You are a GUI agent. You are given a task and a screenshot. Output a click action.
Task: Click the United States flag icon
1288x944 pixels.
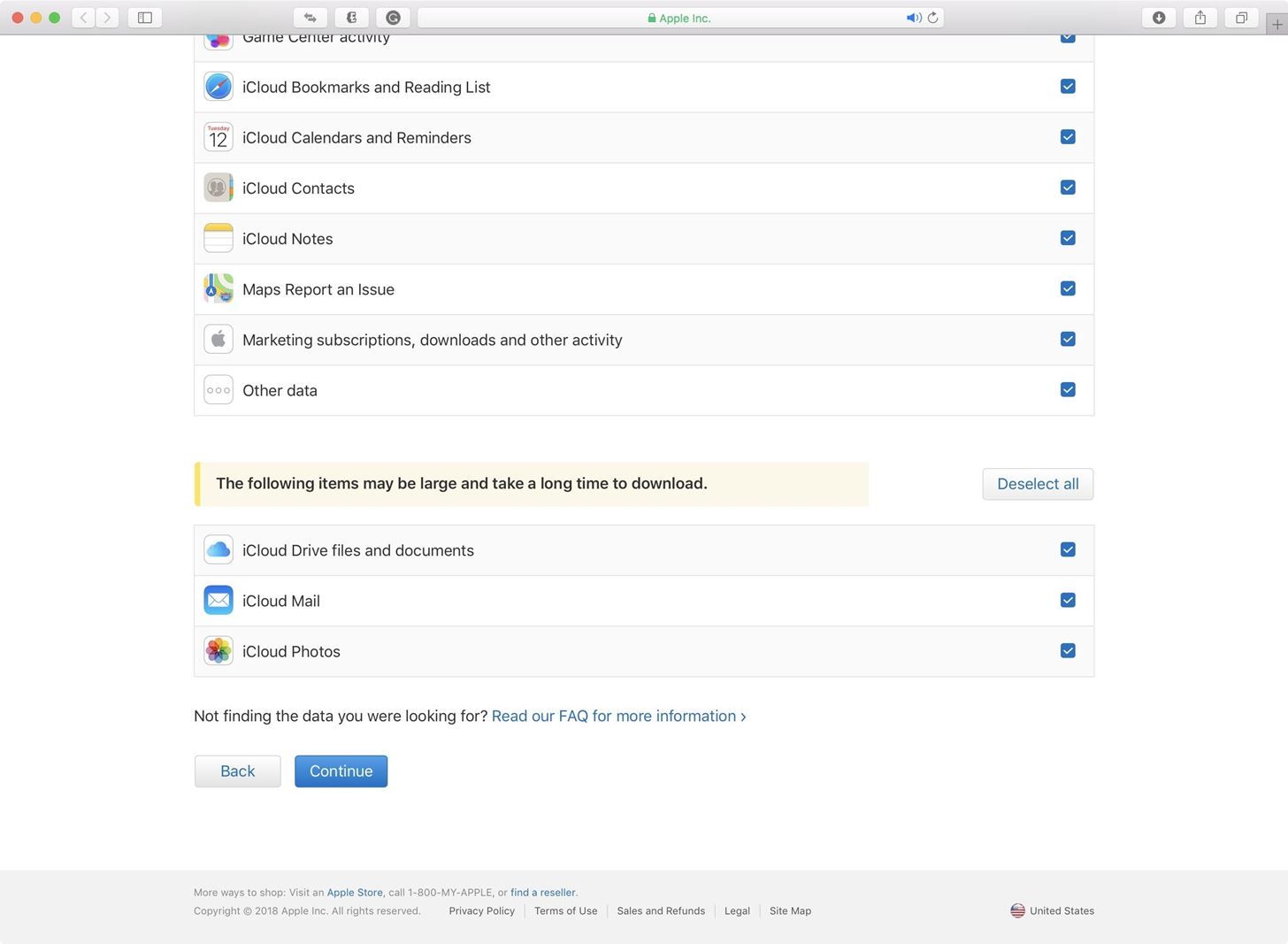[x=1017, y=910]
